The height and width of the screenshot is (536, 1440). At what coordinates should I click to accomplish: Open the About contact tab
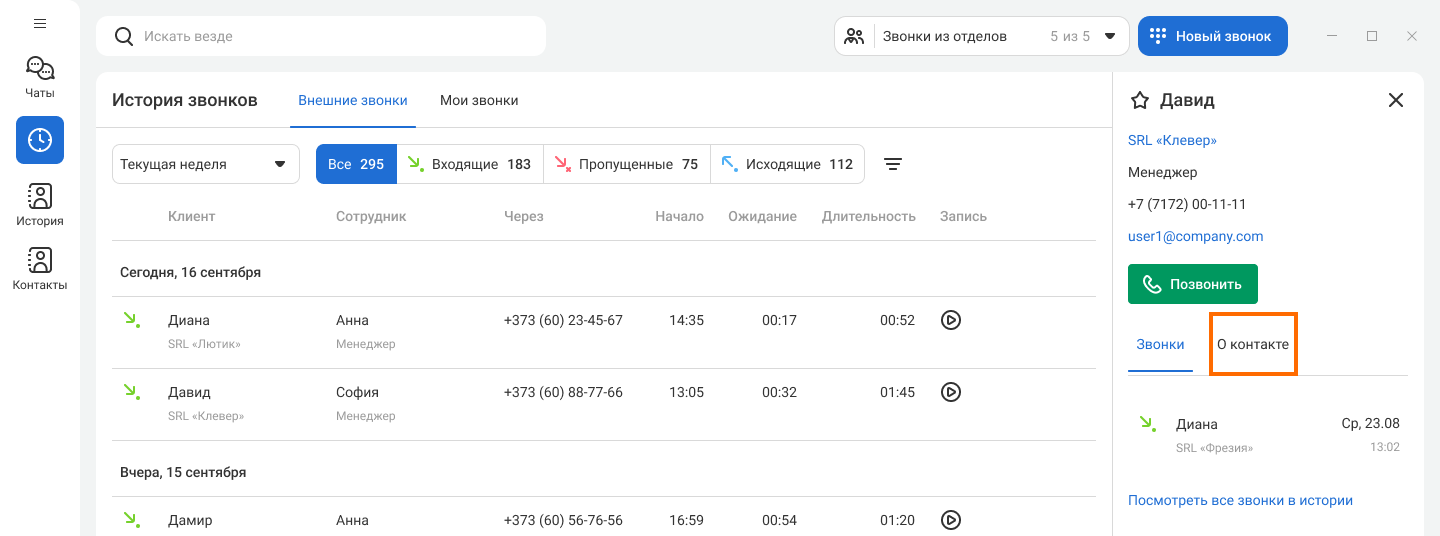point(1253,344)
